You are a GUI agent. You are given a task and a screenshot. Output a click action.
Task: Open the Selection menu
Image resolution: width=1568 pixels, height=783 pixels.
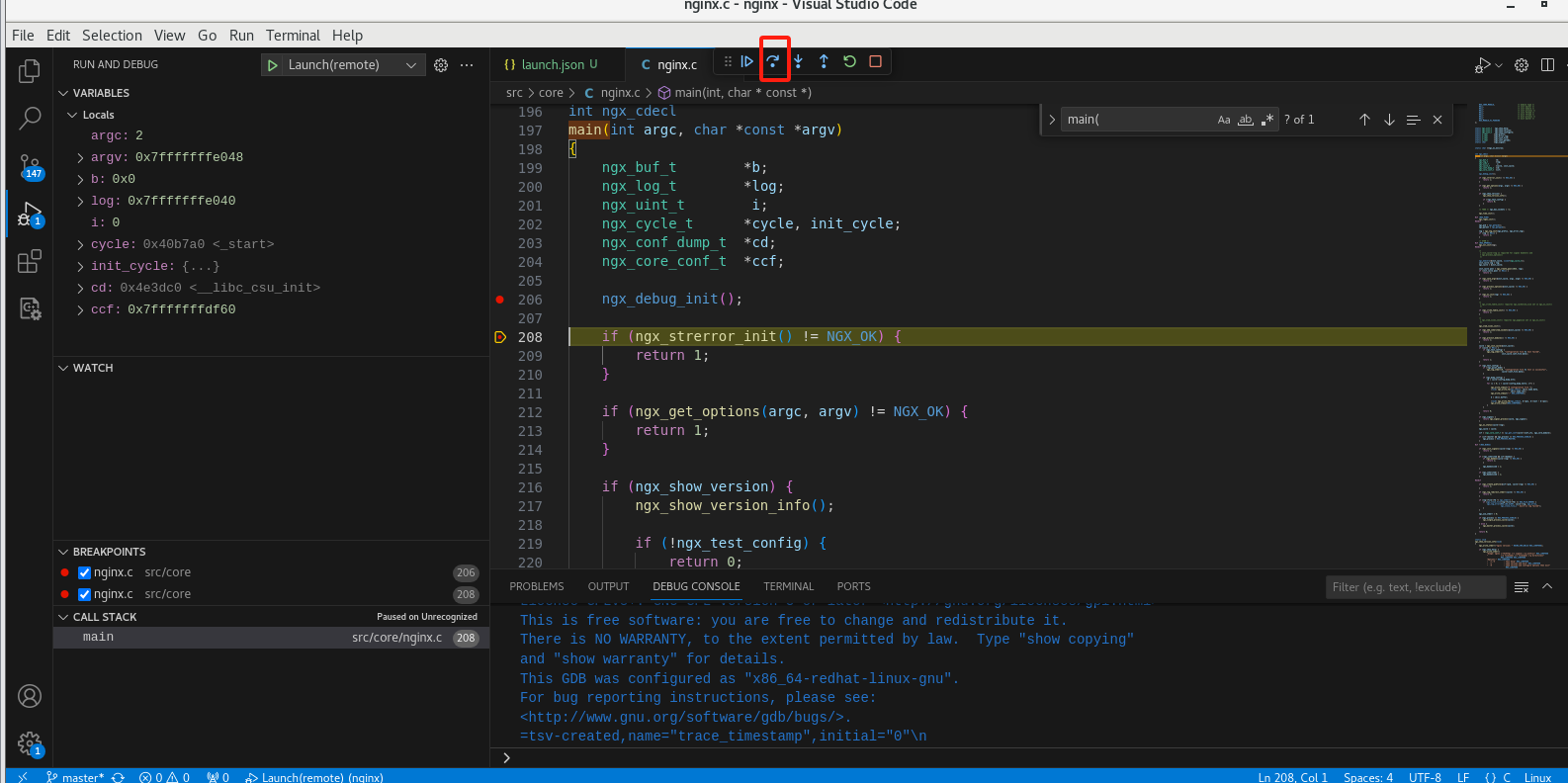tap(112, 36)
